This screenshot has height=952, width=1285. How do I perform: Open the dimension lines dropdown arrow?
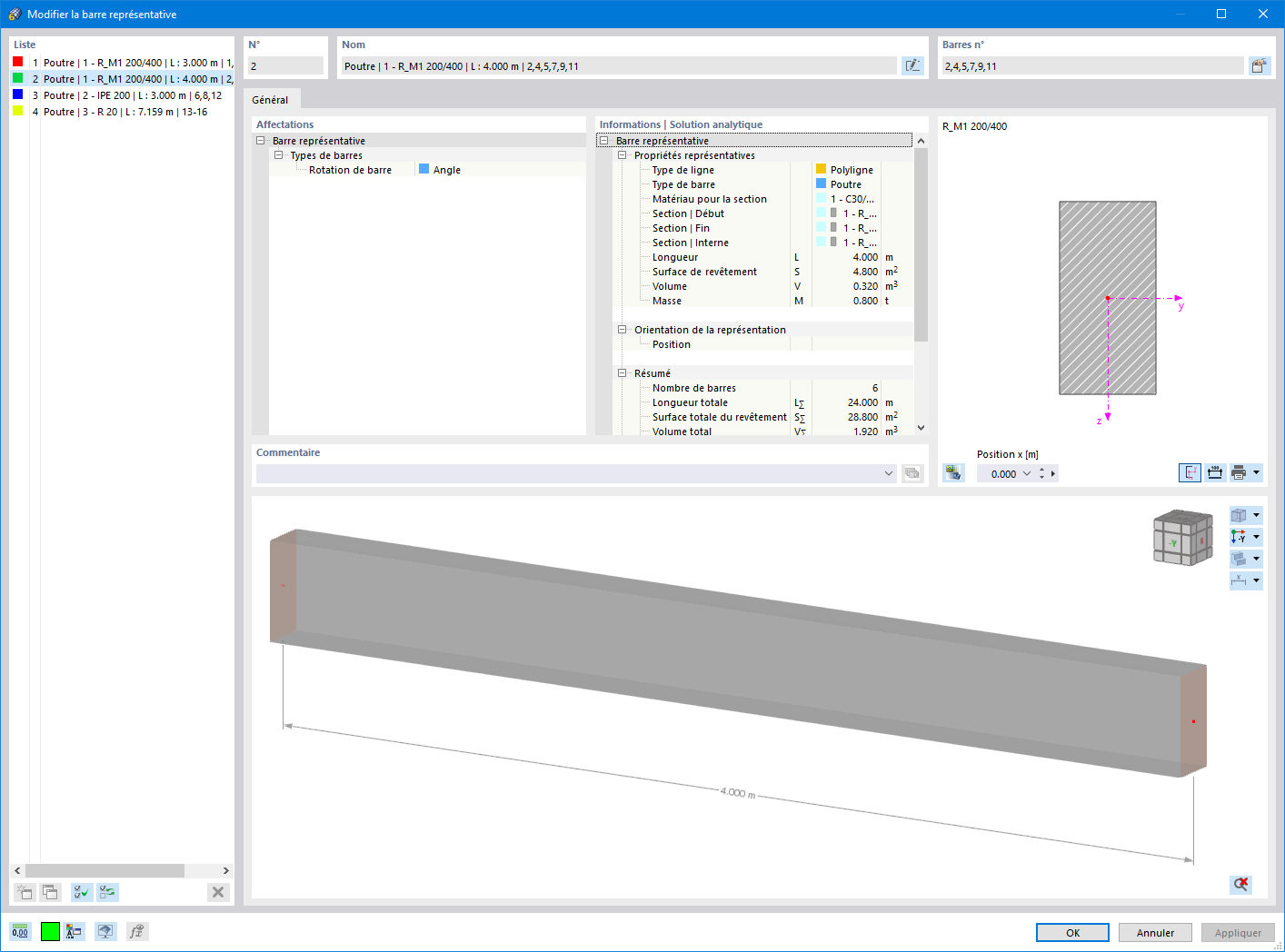point(1257,580)
